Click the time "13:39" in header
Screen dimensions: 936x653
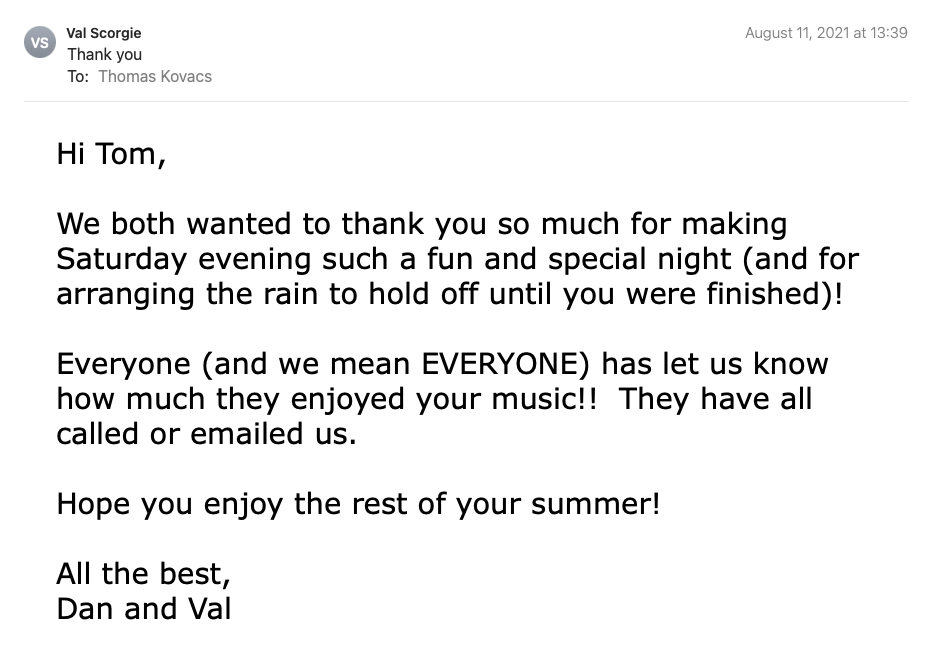pos(887,33)
